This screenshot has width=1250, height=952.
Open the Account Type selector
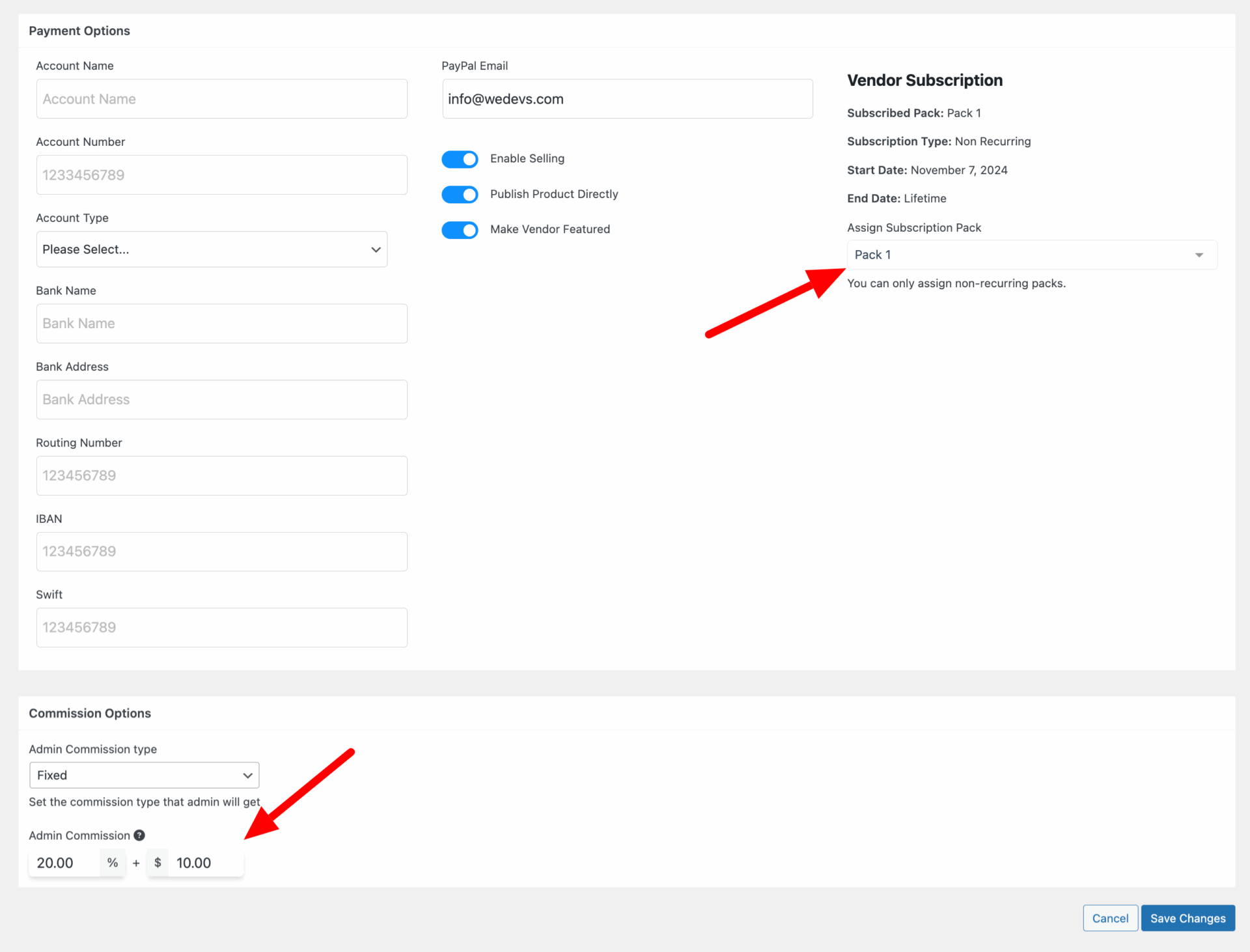pos(210,249)
